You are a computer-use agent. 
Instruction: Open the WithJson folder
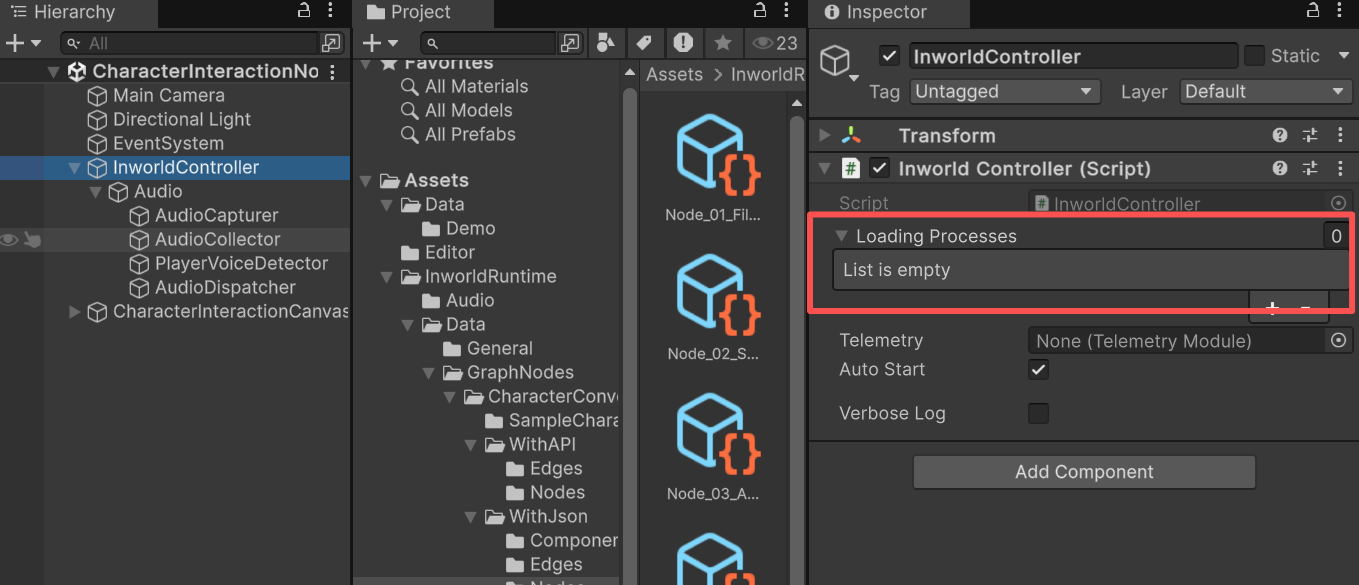[548, 517]
